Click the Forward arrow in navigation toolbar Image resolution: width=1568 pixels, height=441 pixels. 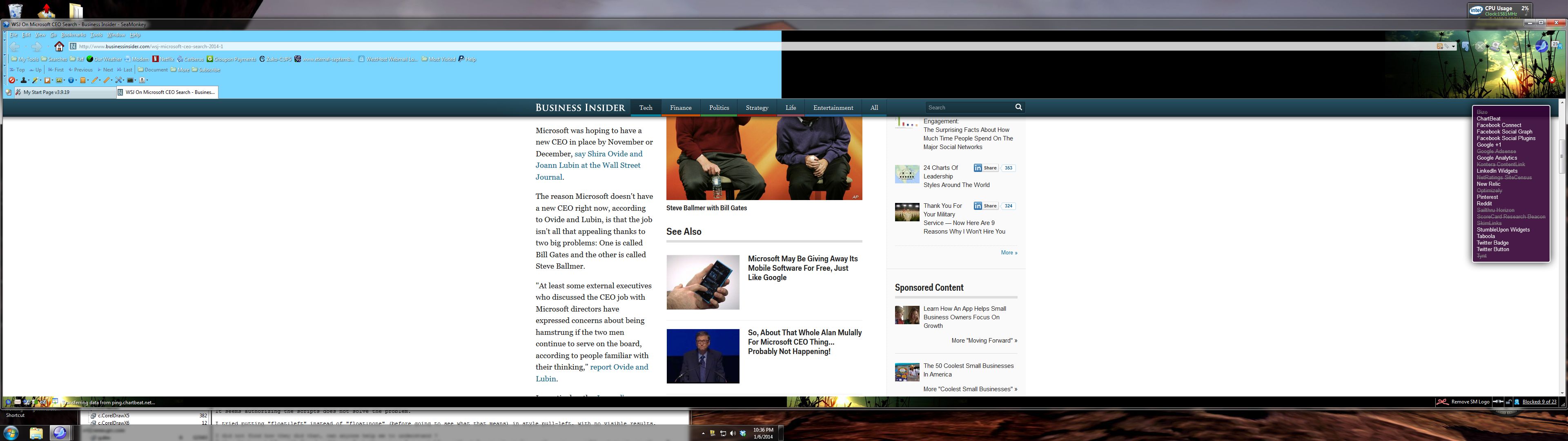pos(36,46)
